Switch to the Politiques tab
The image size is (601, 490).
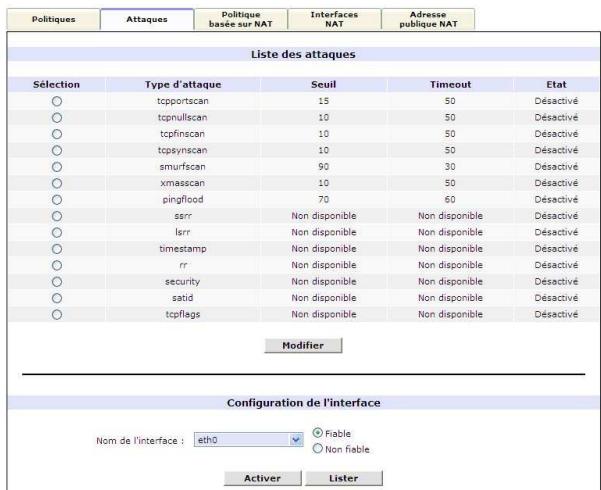[50, 17]
